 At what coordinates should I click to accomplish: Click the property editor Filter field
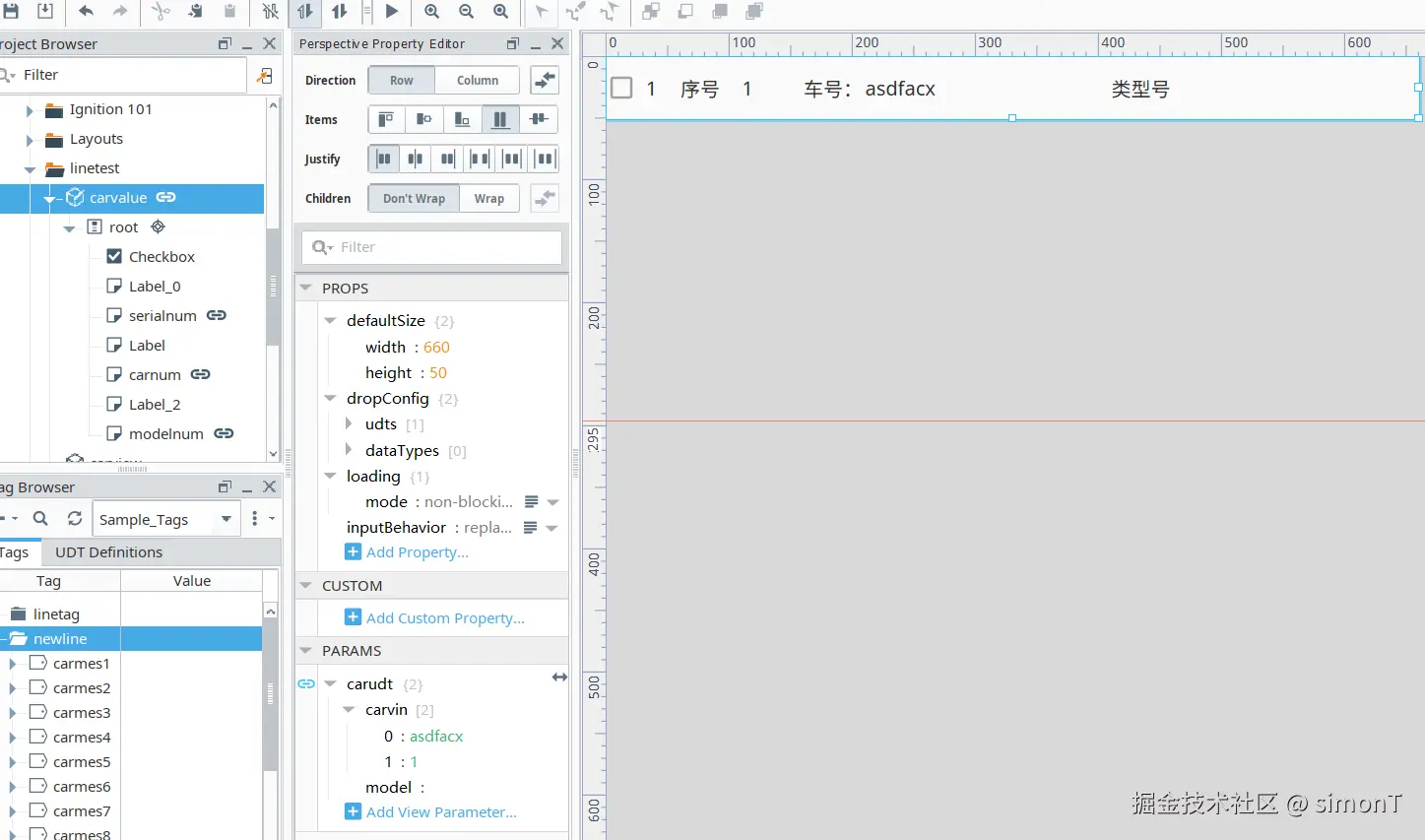[x=433, y=247]
